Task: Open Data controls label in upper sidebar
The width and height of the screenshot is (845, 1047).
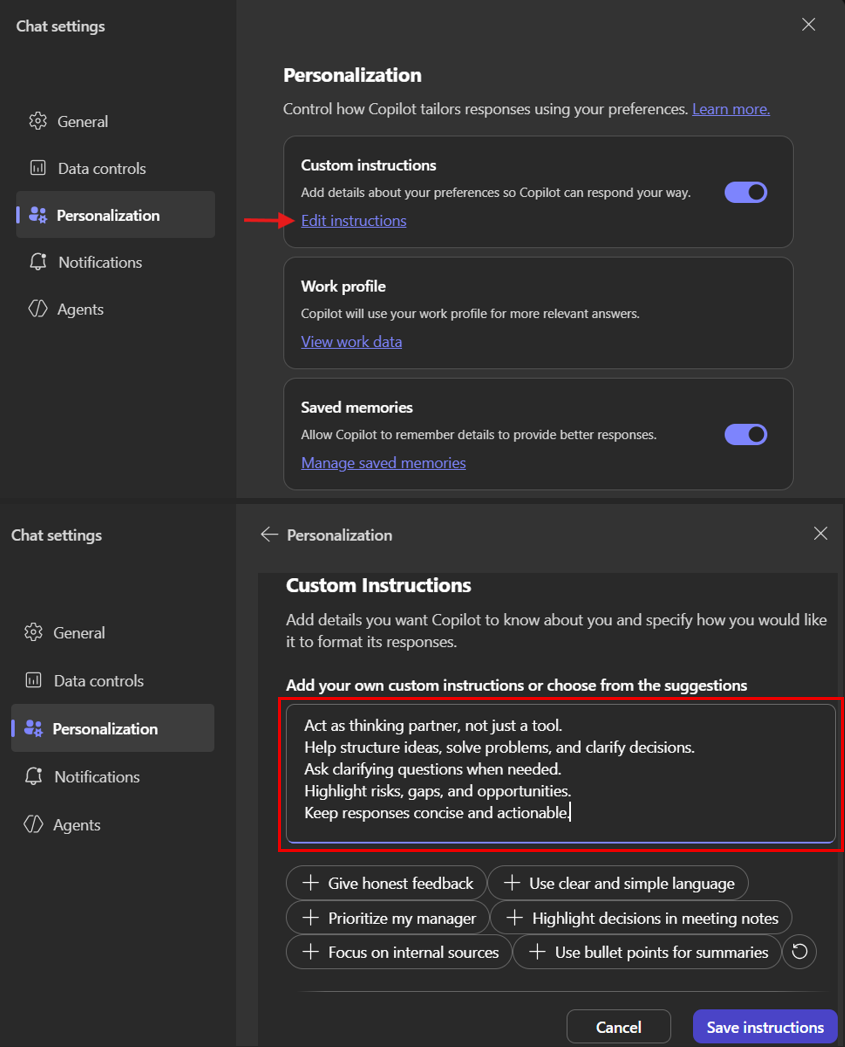Action: [x=102, y=168]
